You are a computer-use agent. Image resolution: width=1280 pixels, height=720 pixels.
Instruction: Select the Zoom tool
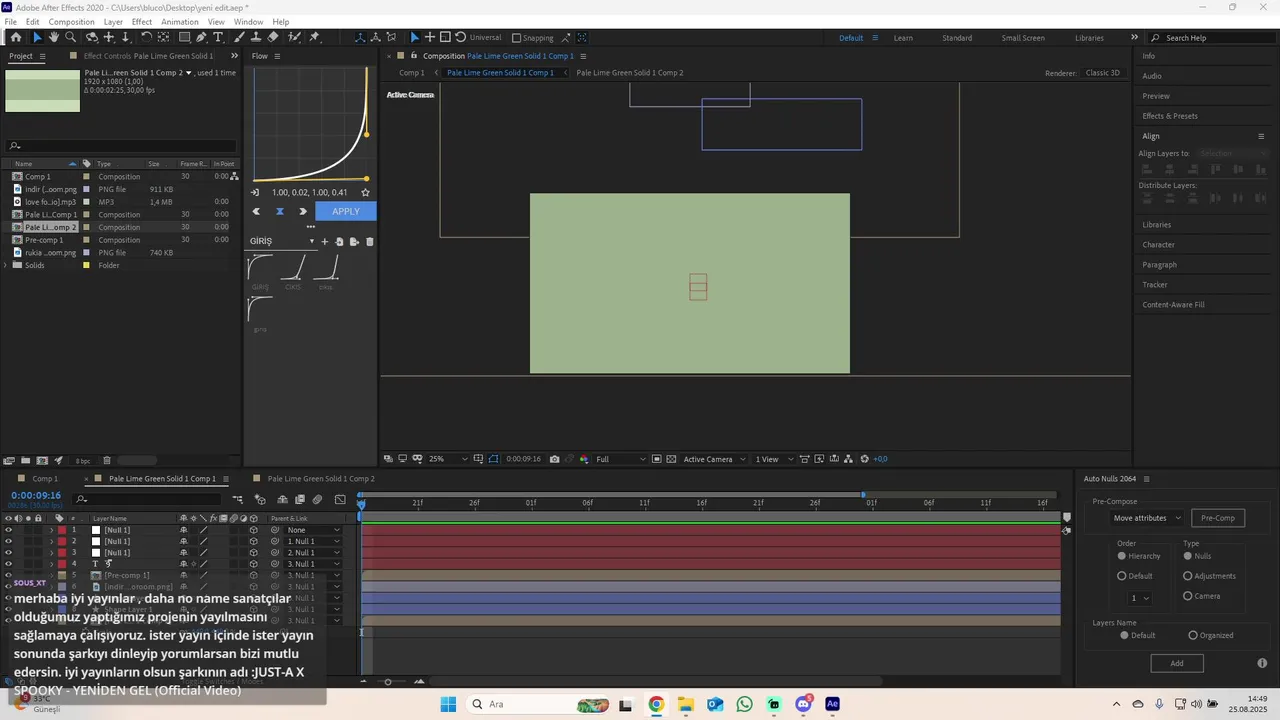coord(71,37)
